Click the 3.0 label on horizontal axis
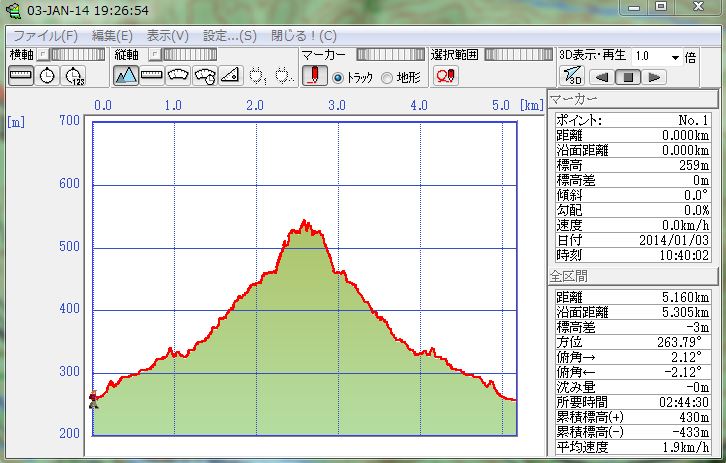 tap(337, 105)
